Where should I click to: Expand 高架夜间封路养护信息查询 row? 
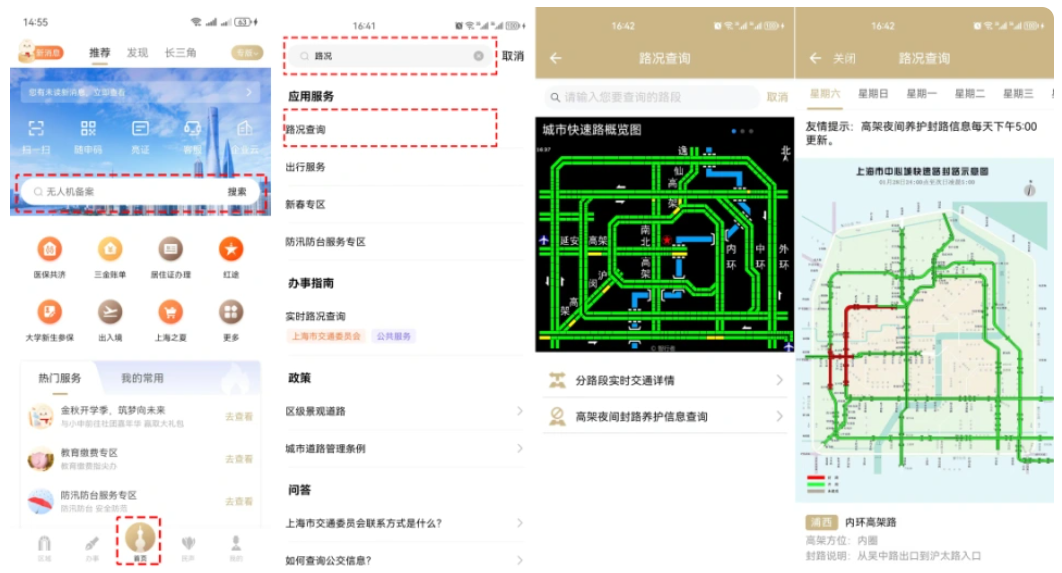[664, 416]
